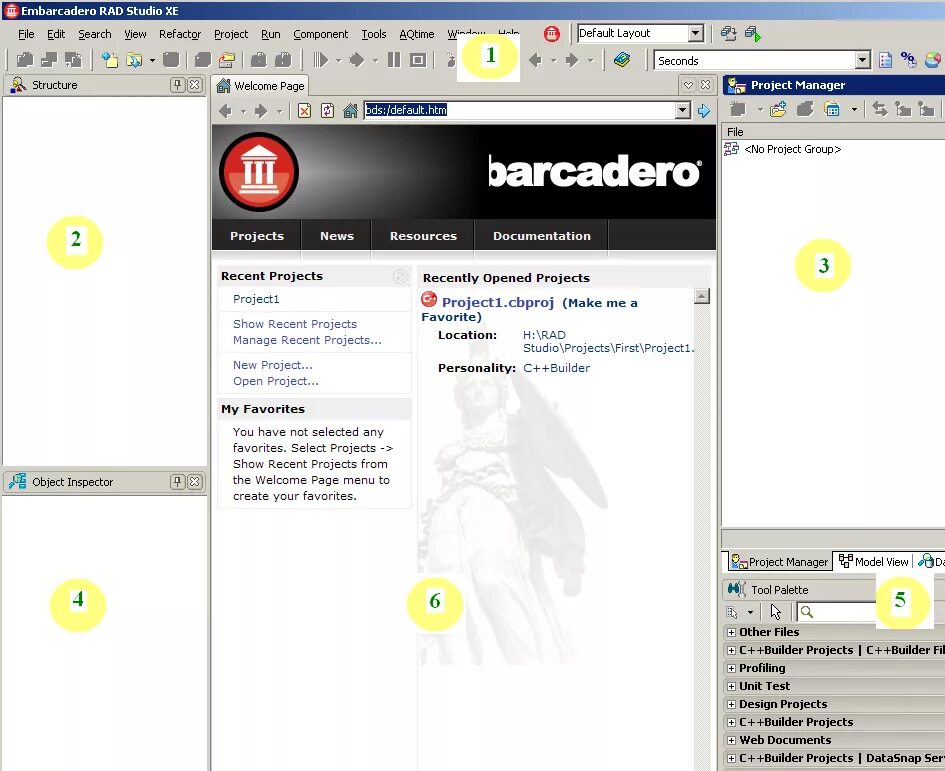945x771 pixels.
Task: Click the Save current desktop icon
Action: click(729, 33)
